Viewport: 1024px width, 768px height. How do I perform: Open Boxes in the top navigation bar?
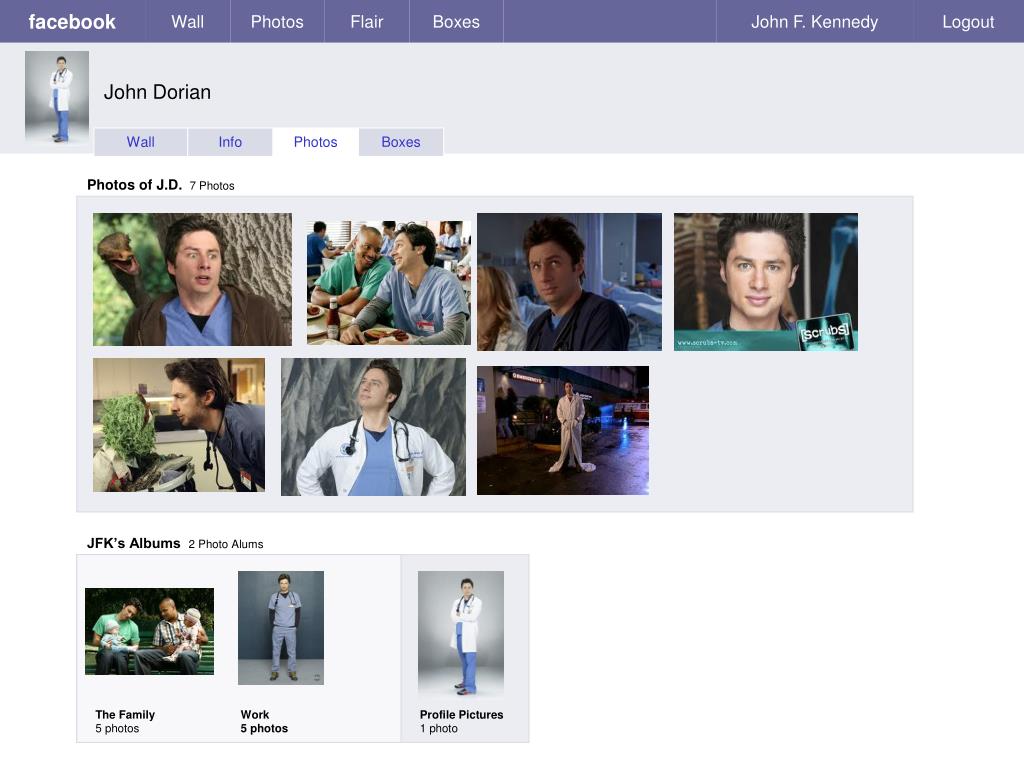[456, 22]
